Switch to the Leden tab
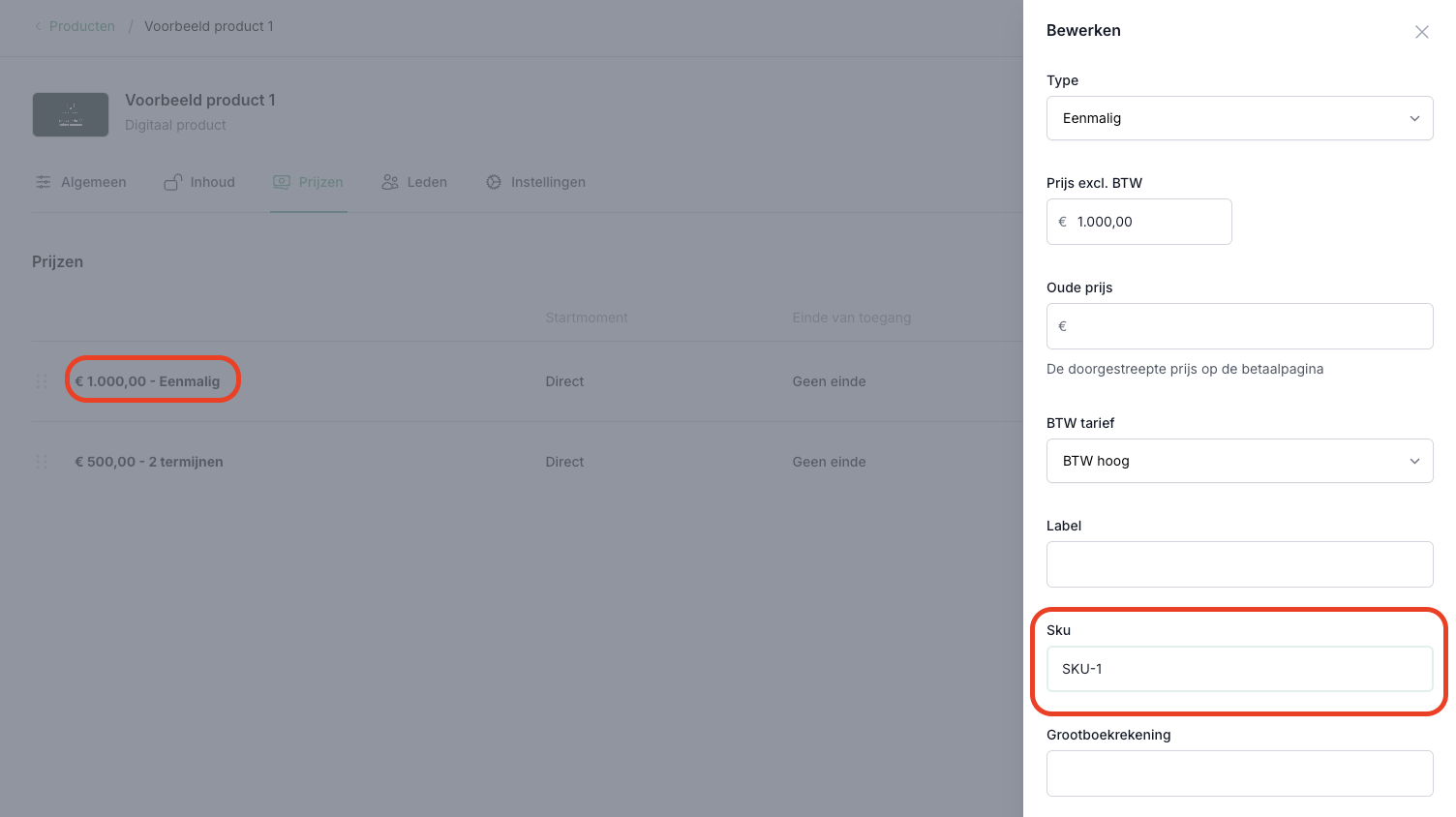Image resolution: width=1456 pixels, height=817 pixels. click(x=426, y=182)
